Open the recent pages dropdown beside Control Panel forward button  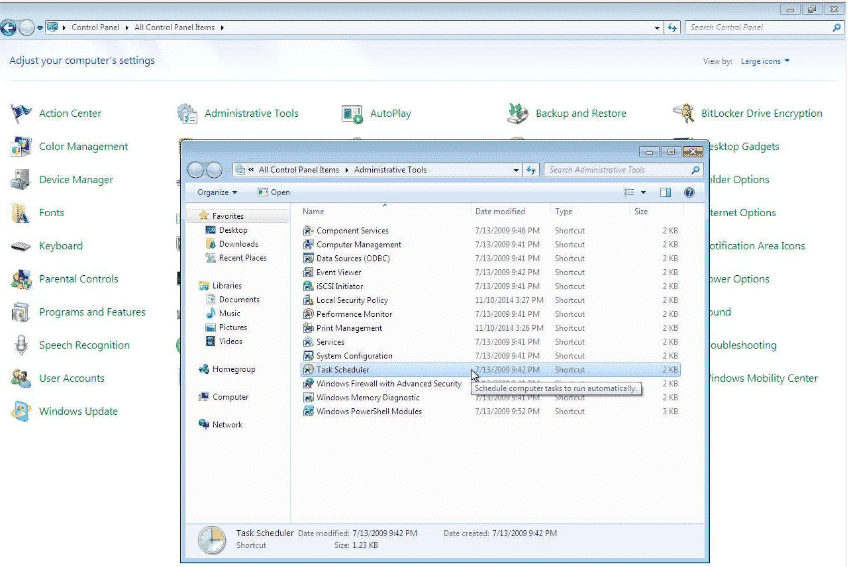click(40, 27)
